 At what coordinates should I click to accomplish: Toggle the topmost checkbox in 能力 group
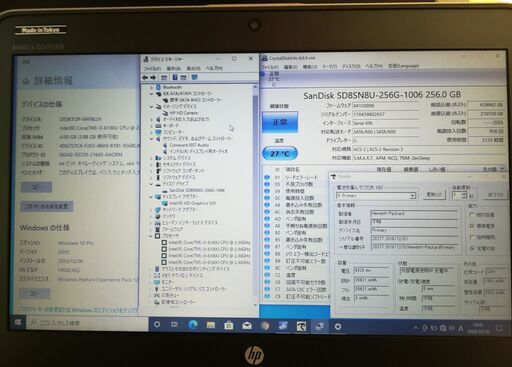[472, 215]
